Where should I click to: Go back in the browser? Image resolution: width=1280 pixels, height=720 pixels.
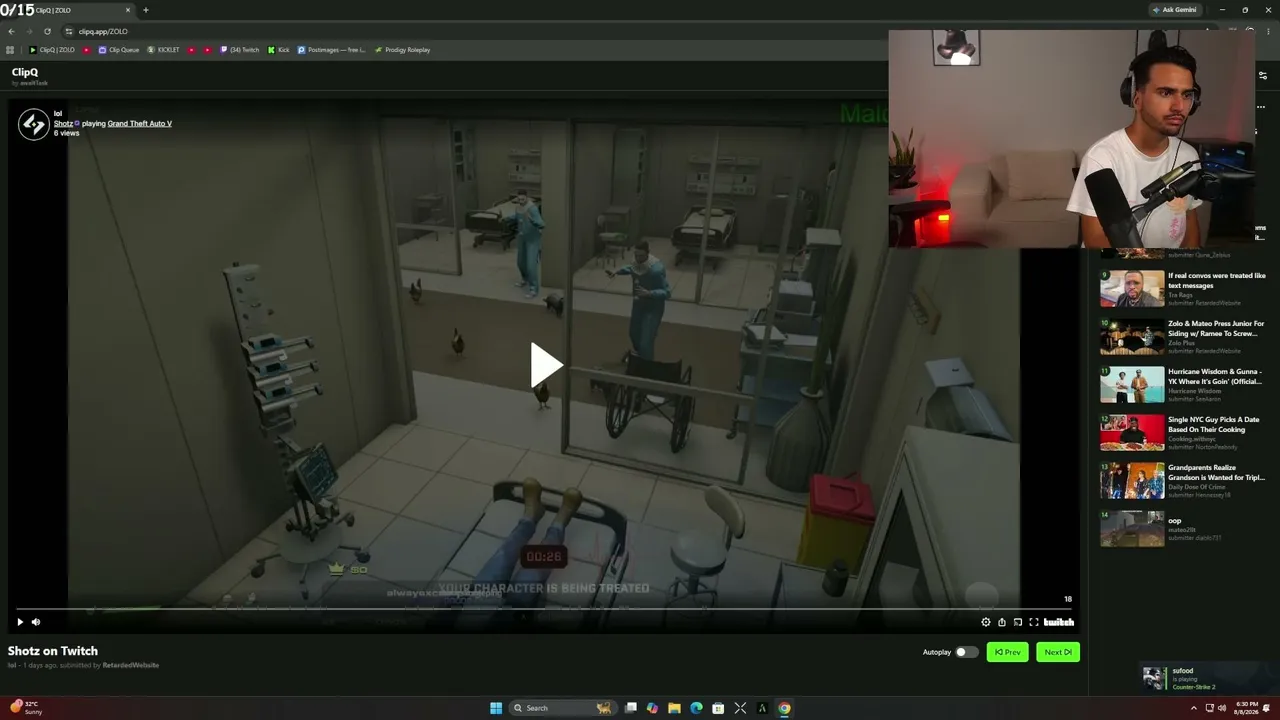coord(11,31)
